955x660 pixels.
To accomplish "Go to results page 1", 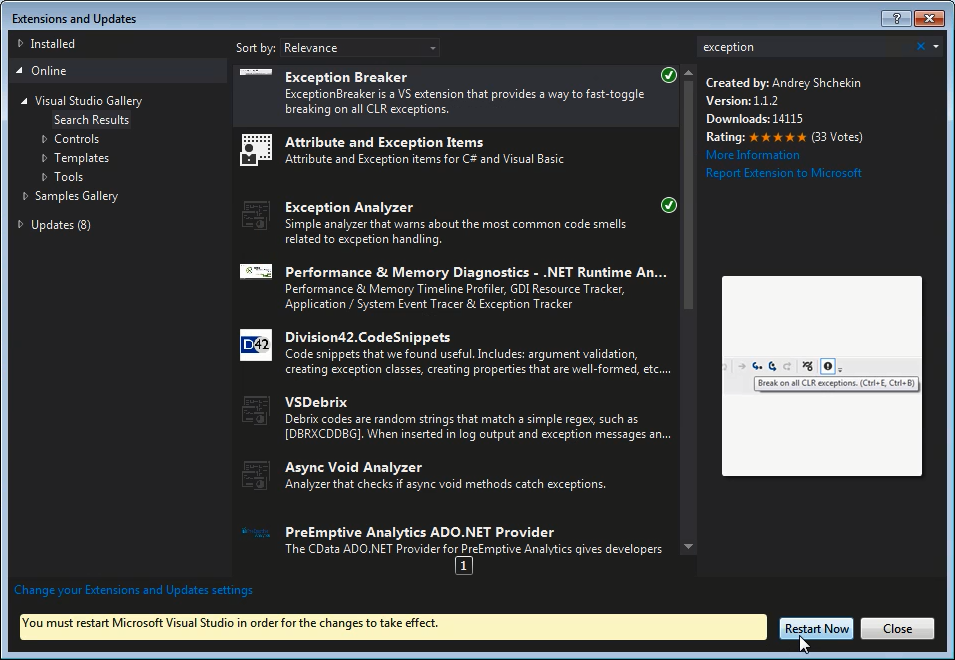I will (463, 566).
